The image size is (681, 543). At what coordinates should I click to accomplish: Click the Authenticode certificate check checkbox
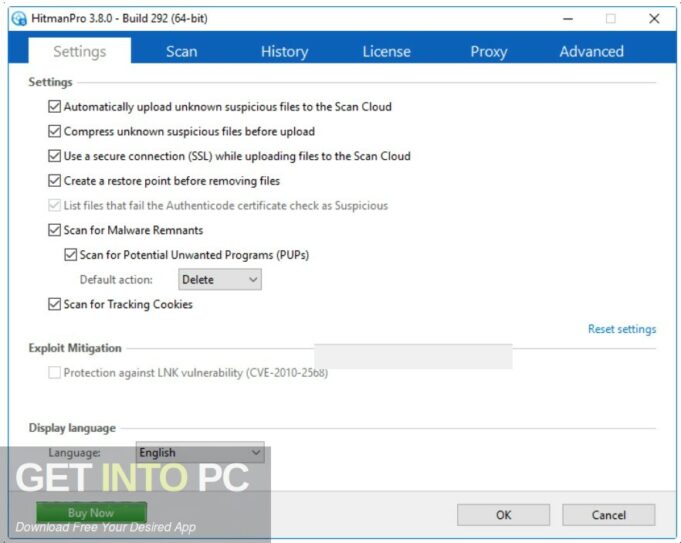point(54,205)
